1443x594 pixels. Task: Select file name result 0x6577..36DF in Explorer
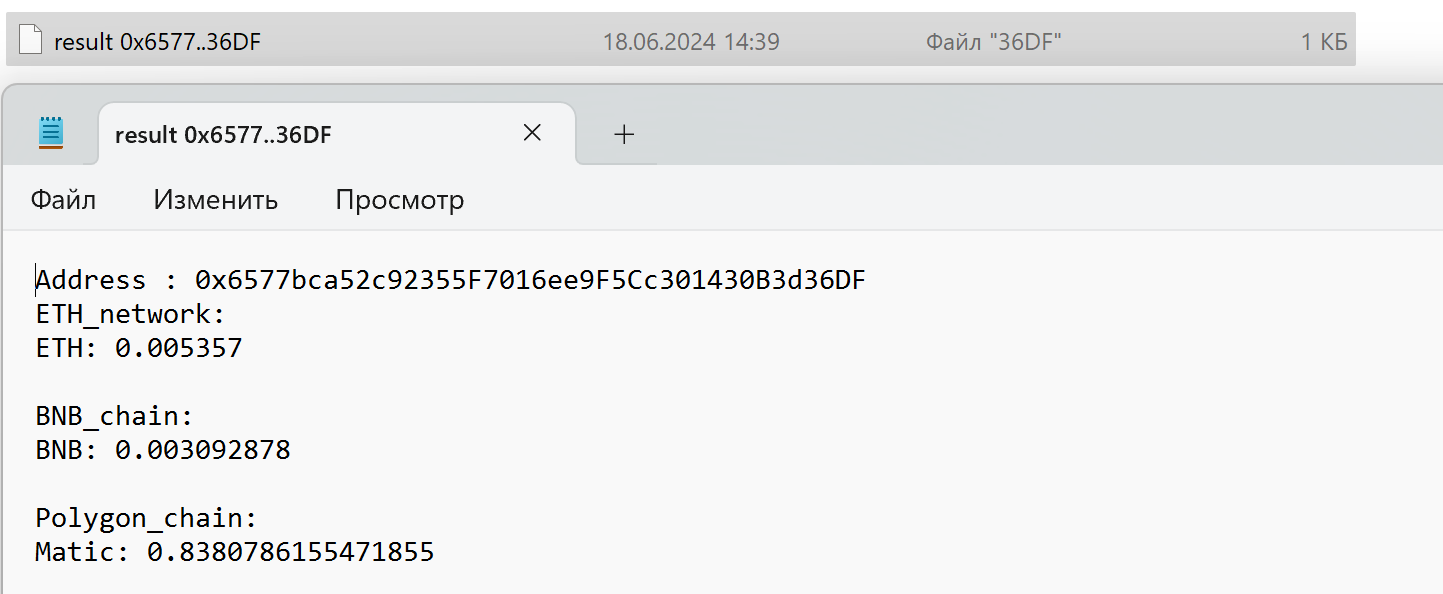point(157,41)
